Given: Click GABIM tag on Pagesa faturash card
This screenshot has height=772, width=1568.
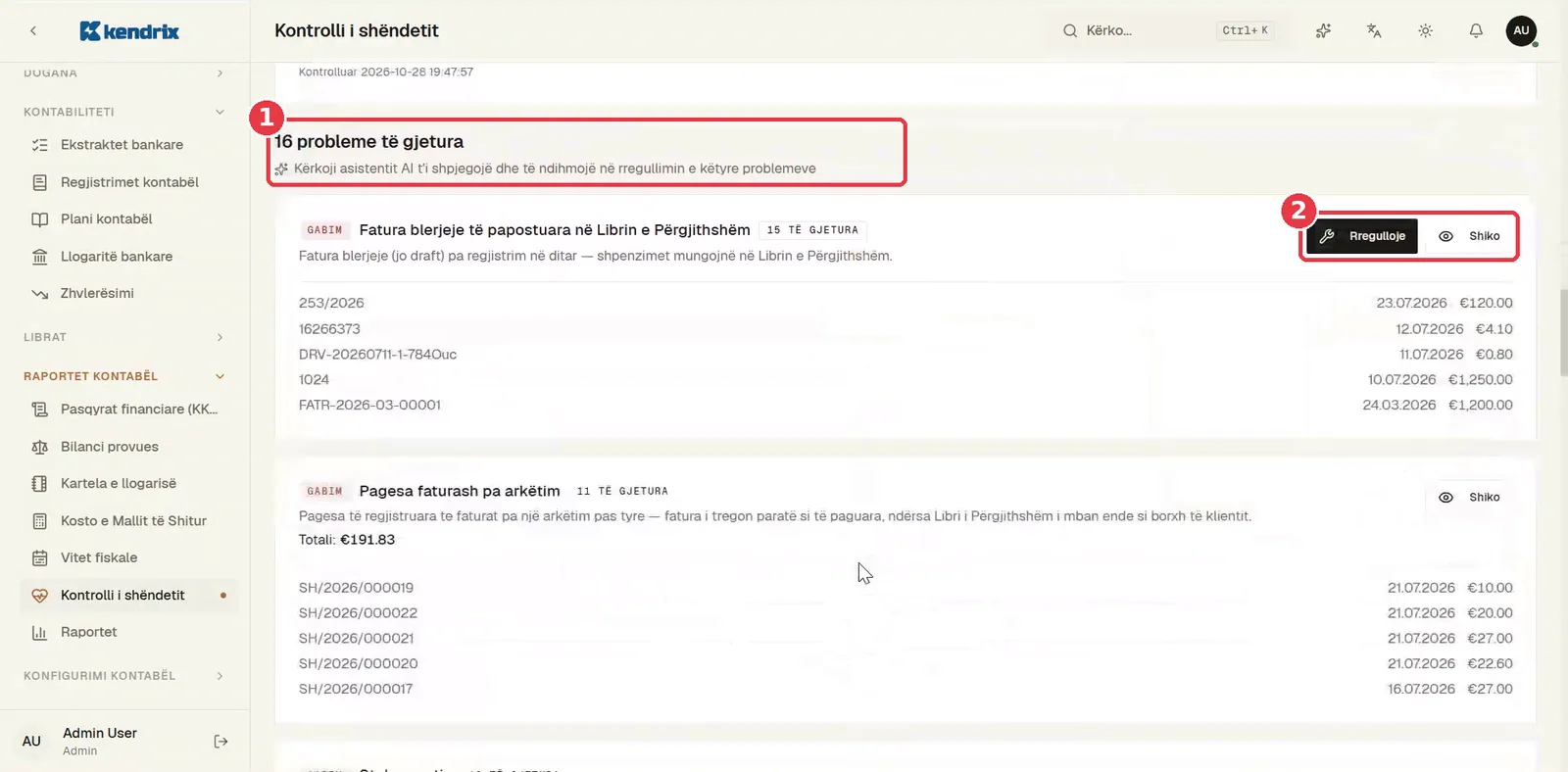Looking at the screenshot, I should pos(324,492).
